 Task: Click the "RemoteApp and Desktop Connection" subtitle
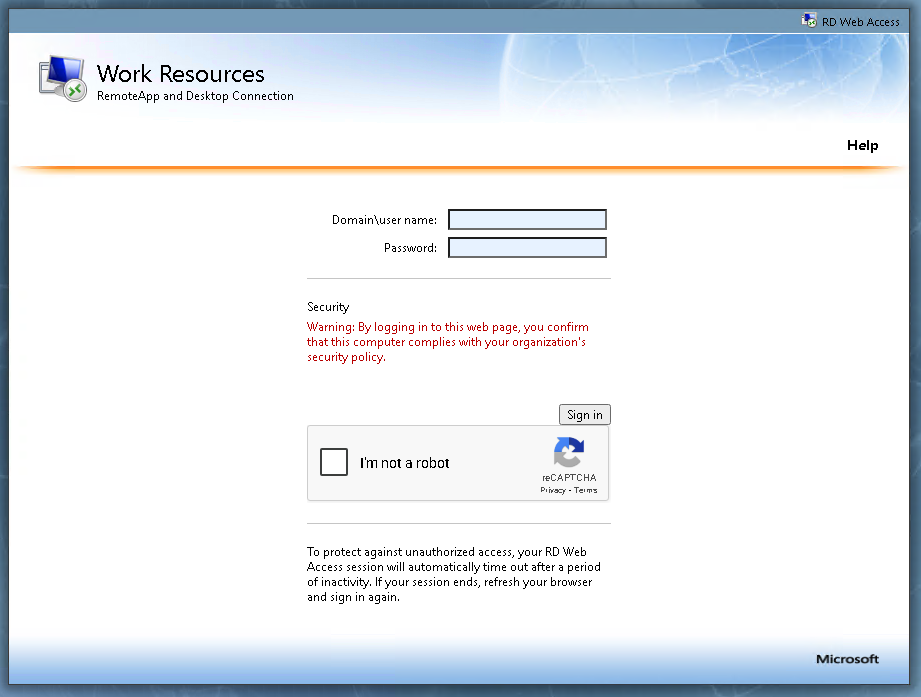point(195,97)
